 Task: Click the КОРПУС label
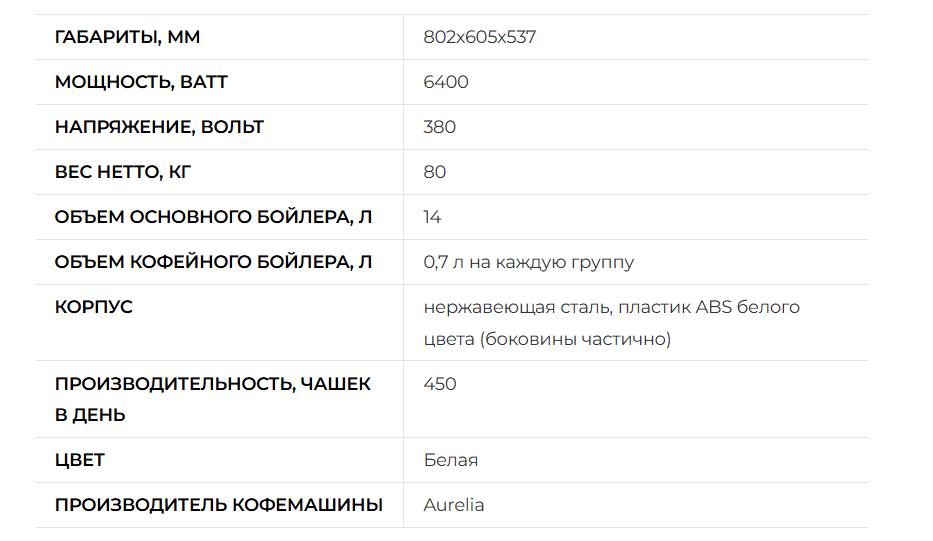(93, 307)
